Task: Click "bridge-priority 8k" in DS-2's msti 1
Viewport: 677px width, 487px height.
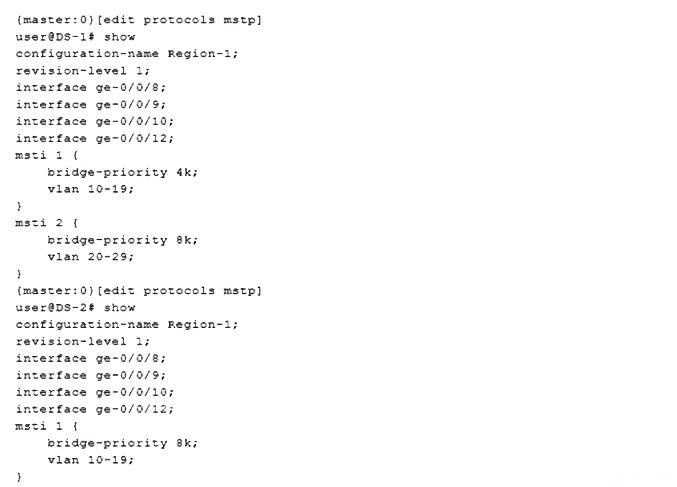Action: coord(122,443)
